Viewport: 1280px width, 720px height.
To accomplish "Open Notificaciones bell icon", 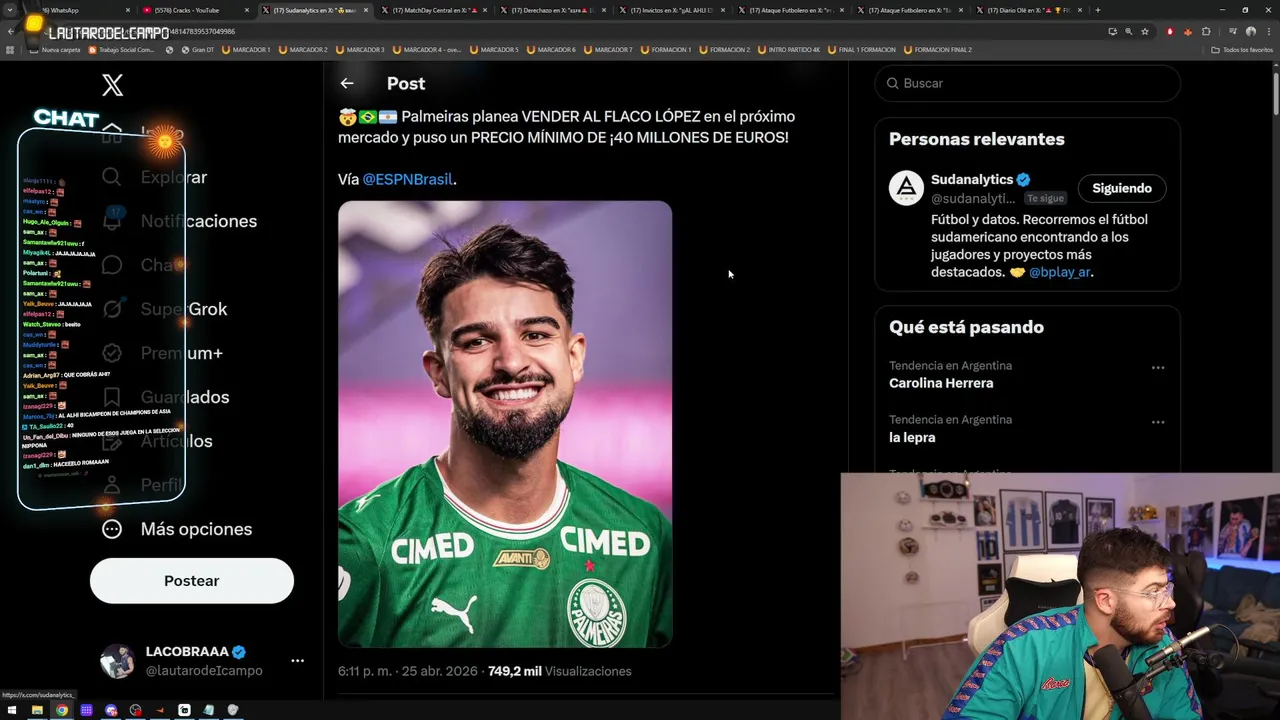I will coord(112,221).
